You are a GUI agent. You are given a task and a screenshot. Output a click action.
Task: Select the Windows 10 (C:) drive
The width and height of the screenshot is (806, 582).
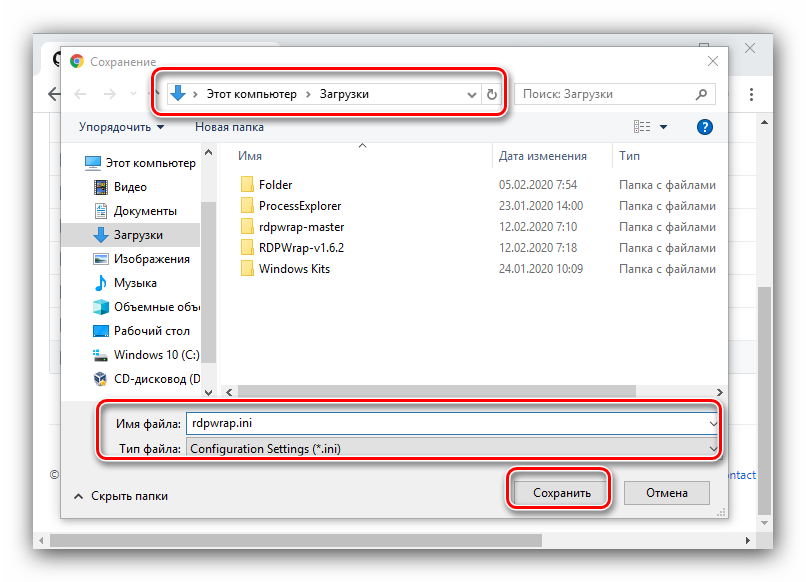click(156, 355)
